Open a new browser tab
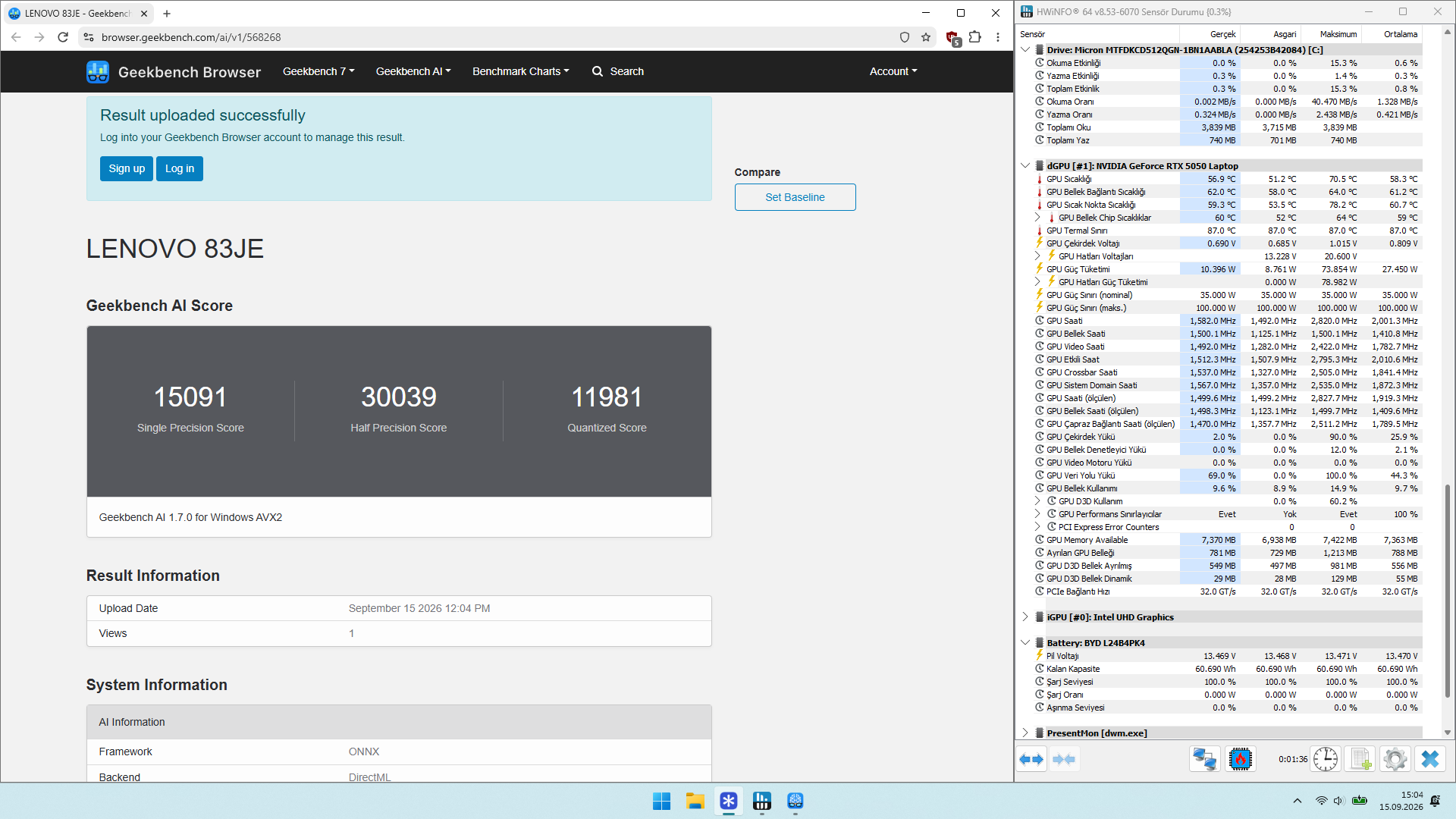The image size is (1456, 819). (x=167, y=13)
